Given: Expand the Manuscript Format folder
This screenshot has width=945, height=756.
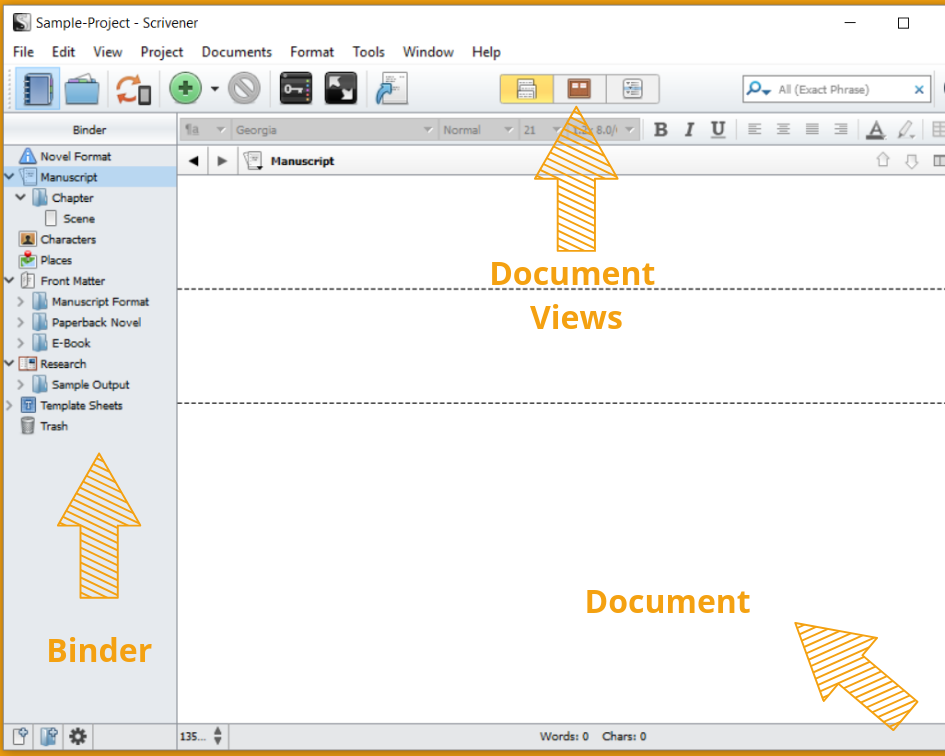Looking at the screenshot, I should pos(20,301).
